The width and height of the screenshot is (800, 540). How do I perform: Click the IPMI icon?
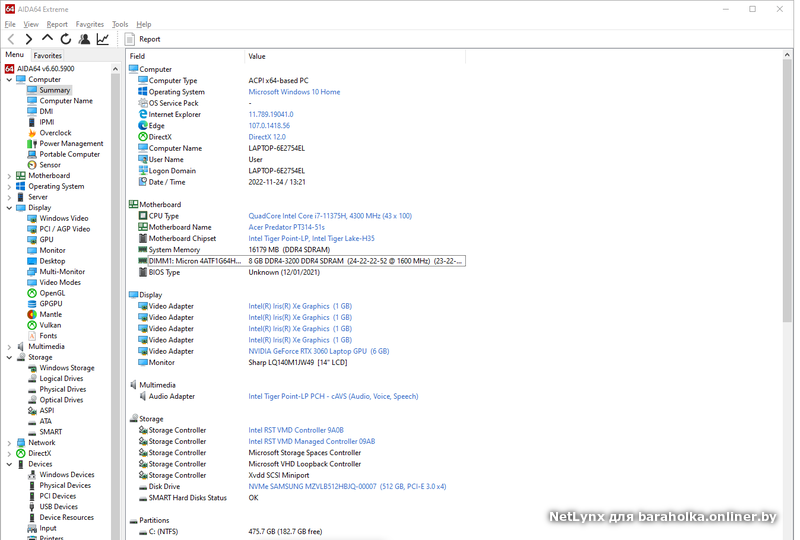pyautogui.click(x=32, y=122)
